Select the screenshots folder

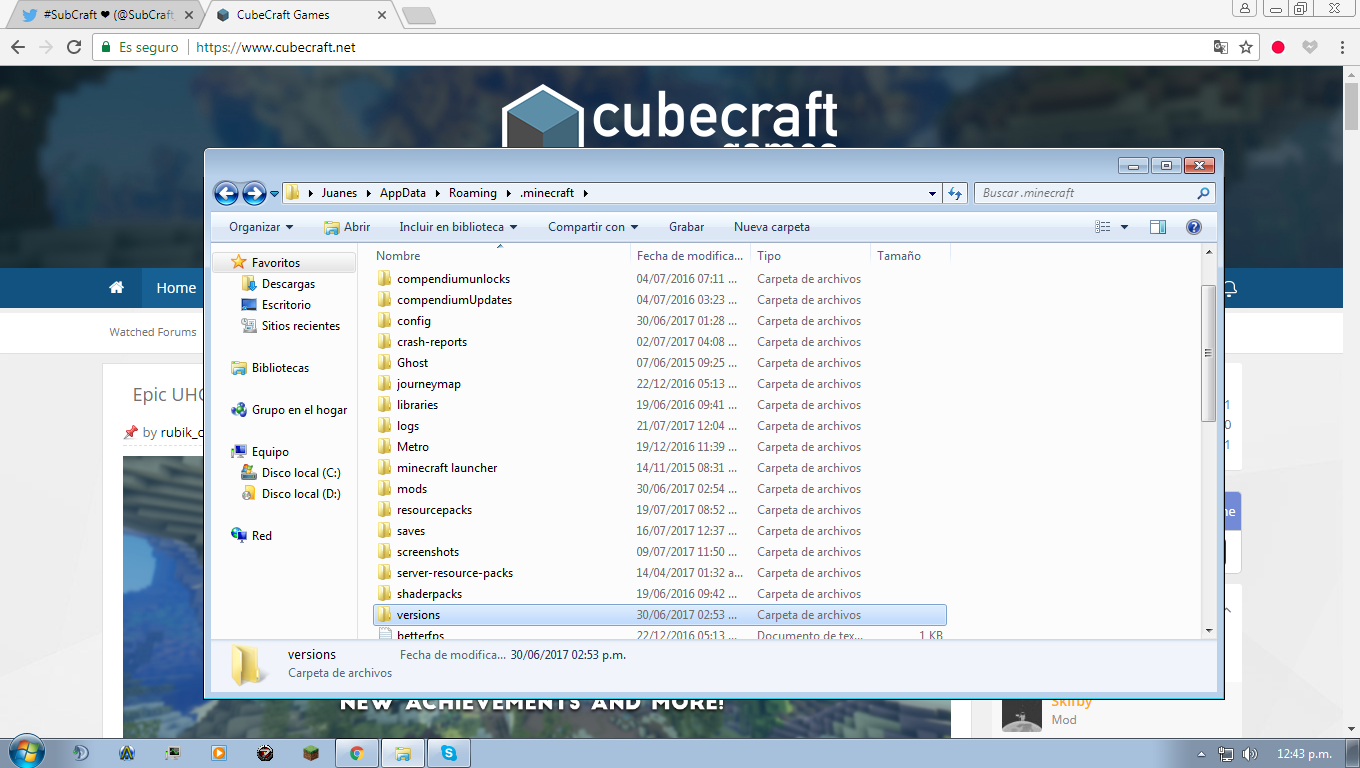click(x=660, y=552)
